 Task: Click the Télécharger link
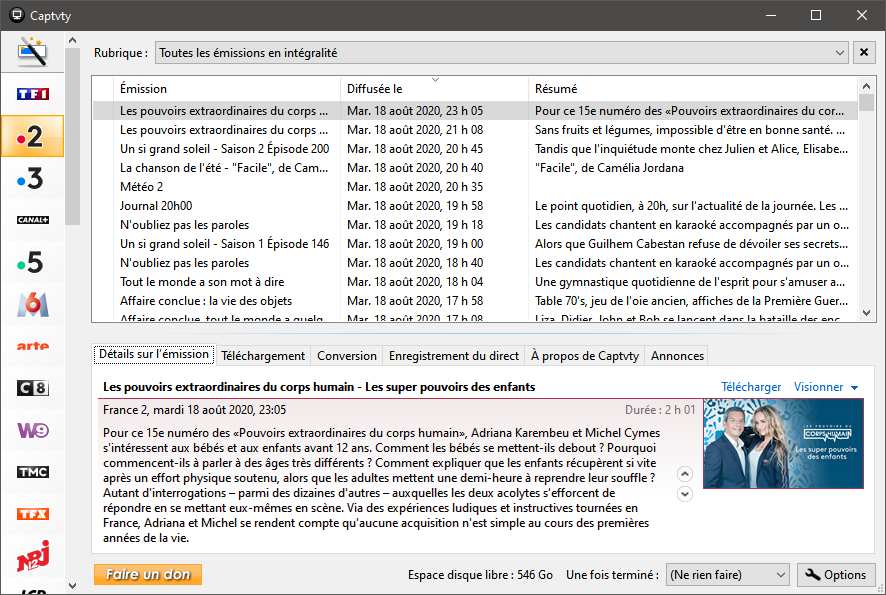[x=751, y=387]
